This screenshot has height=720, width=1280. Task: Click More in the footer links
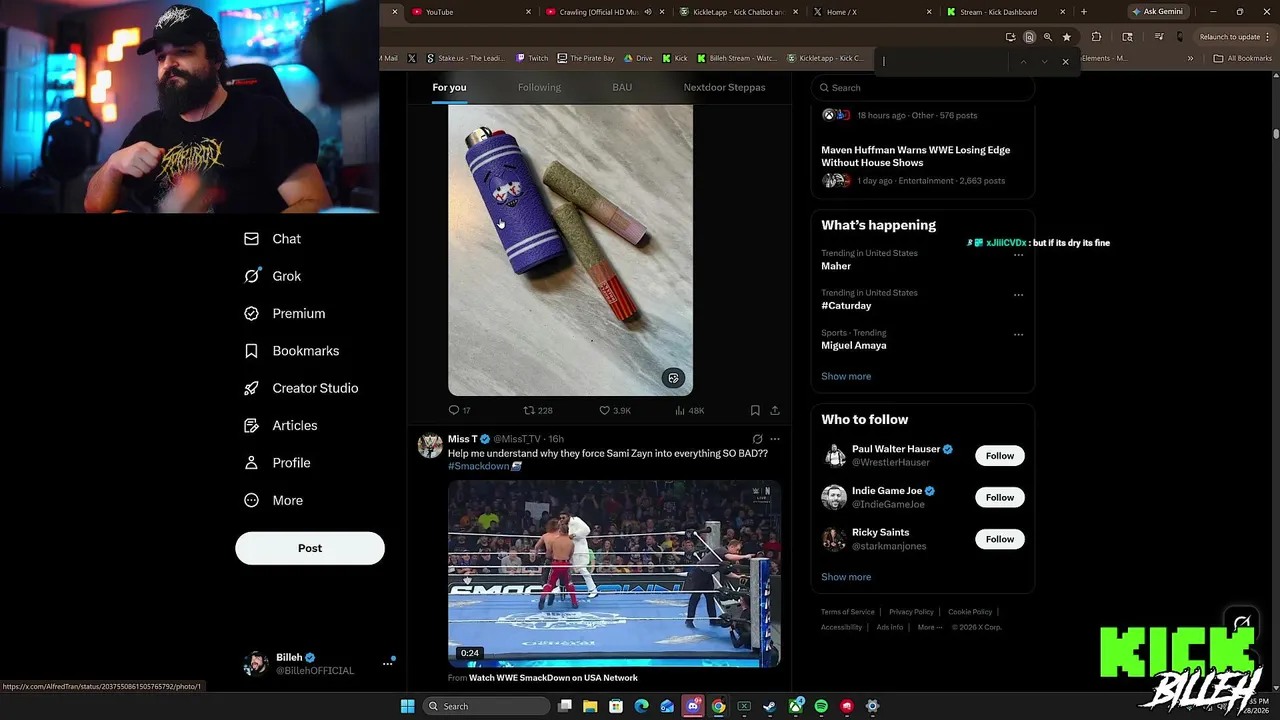coord(929,627)
